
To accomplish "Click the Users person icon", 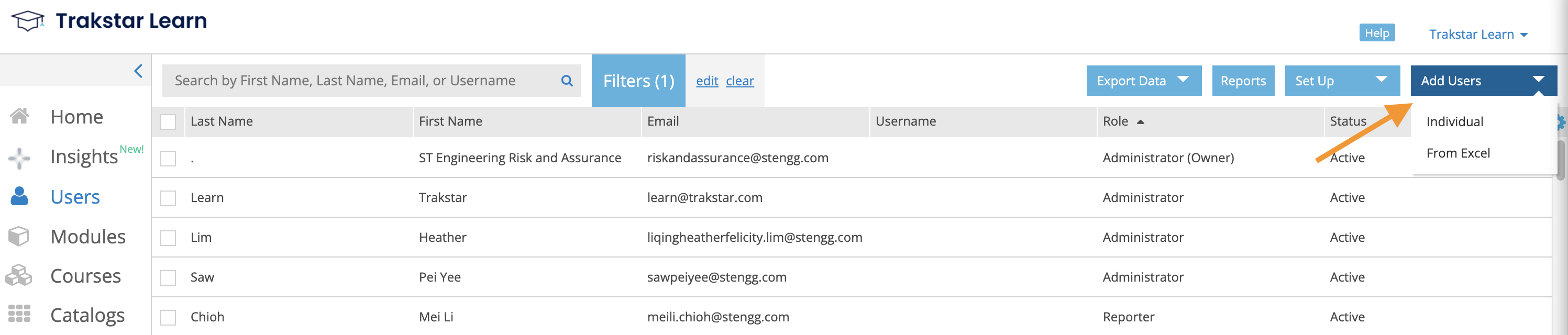I will [19, 196].
